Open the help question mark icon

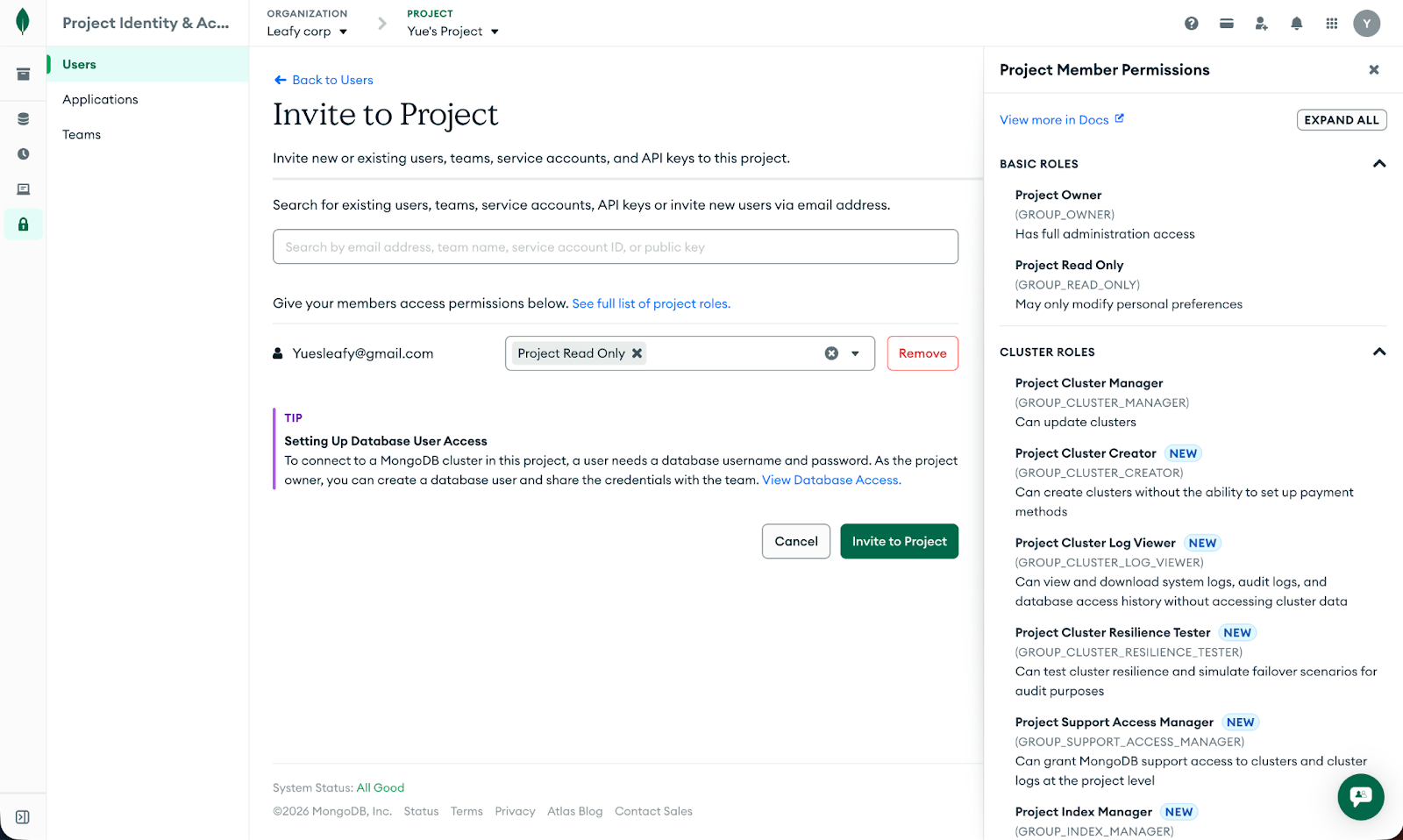point(1191,24)
